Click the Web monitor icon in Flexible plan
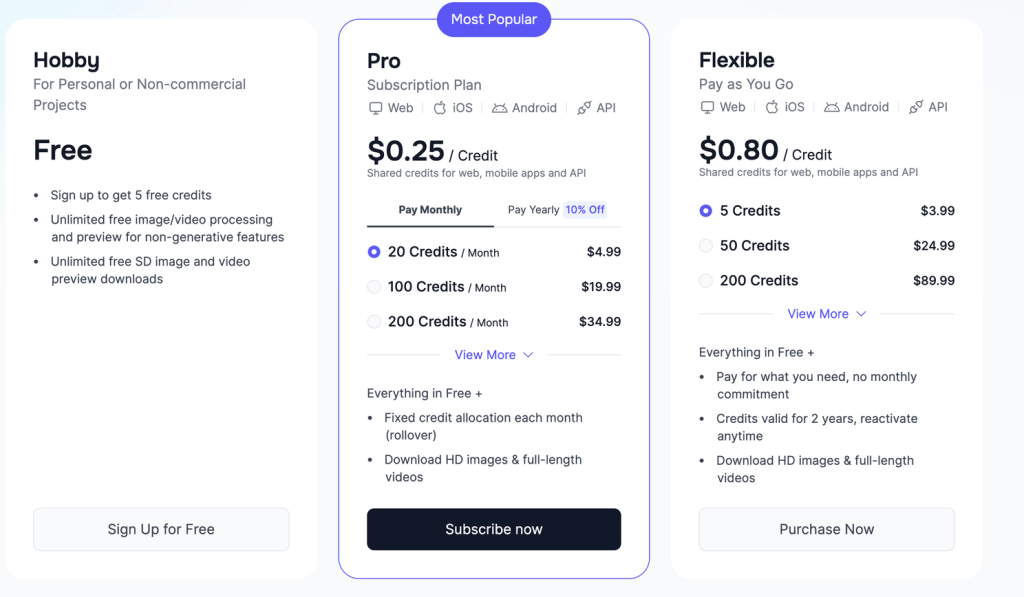 [x=707, y=107]
